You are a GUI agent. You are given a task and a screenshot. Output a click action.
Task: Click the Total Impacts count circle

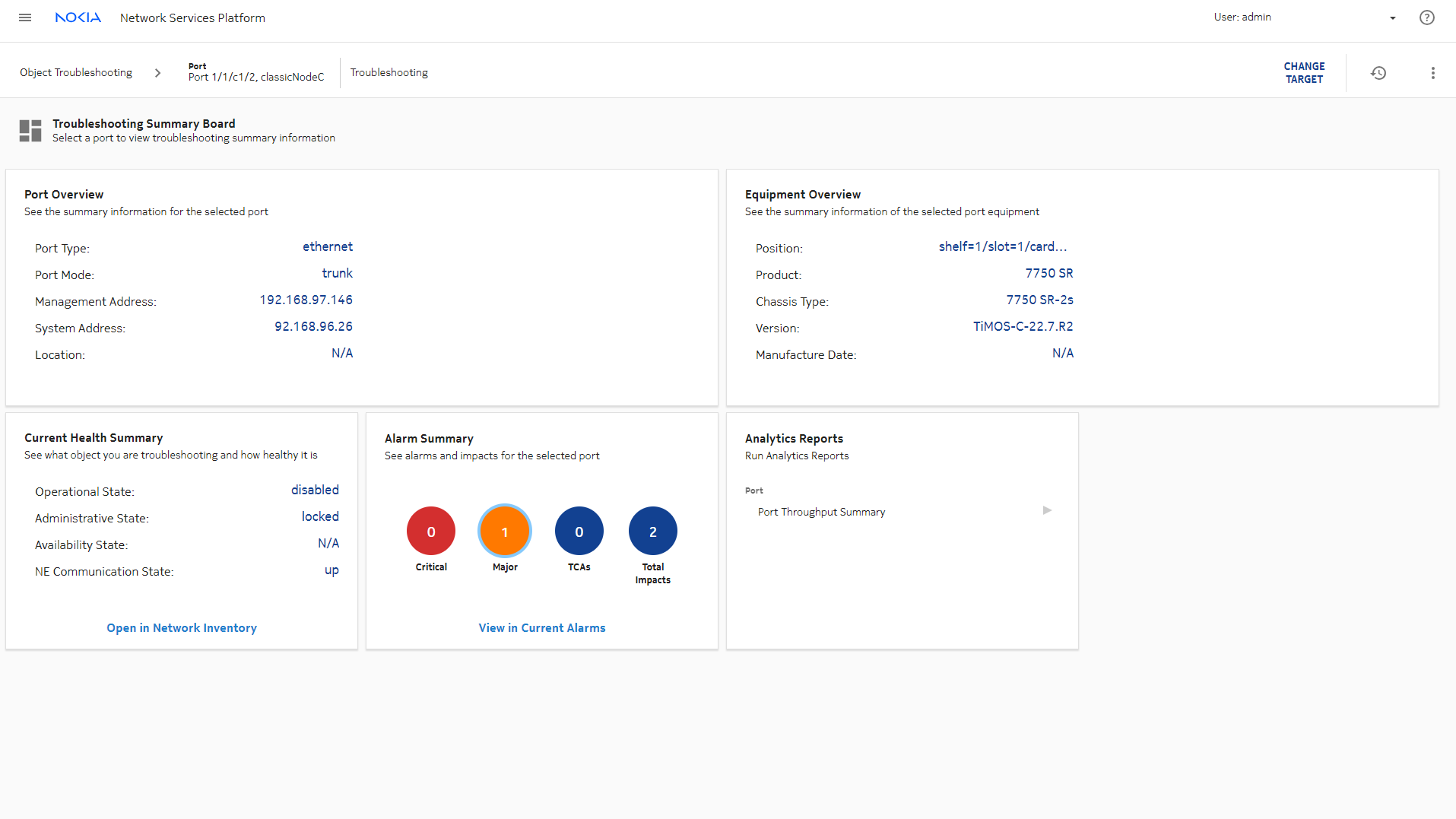coord(652,531)
